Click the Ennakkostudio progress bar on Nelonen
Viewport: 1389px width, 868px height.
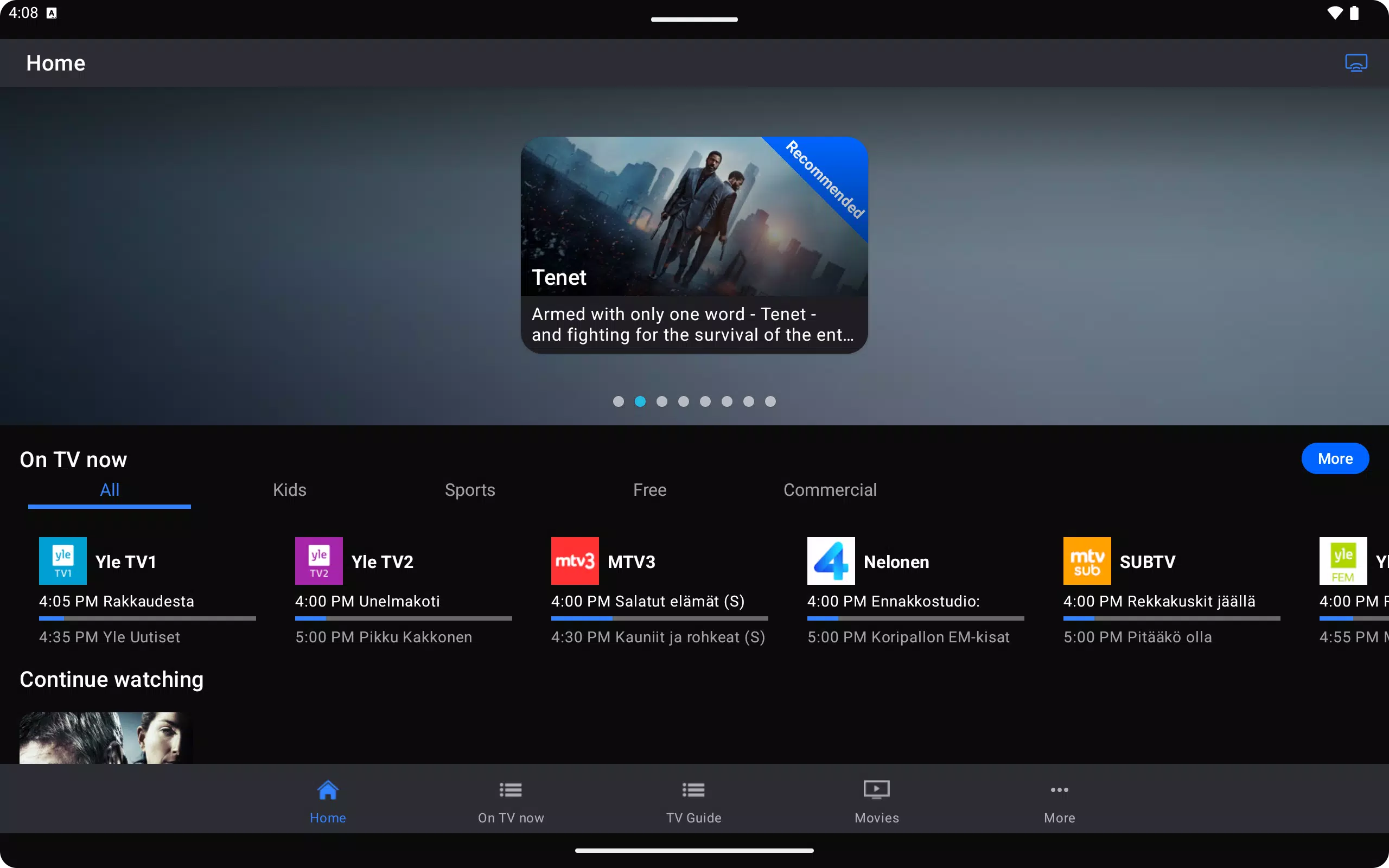(915, 618)
